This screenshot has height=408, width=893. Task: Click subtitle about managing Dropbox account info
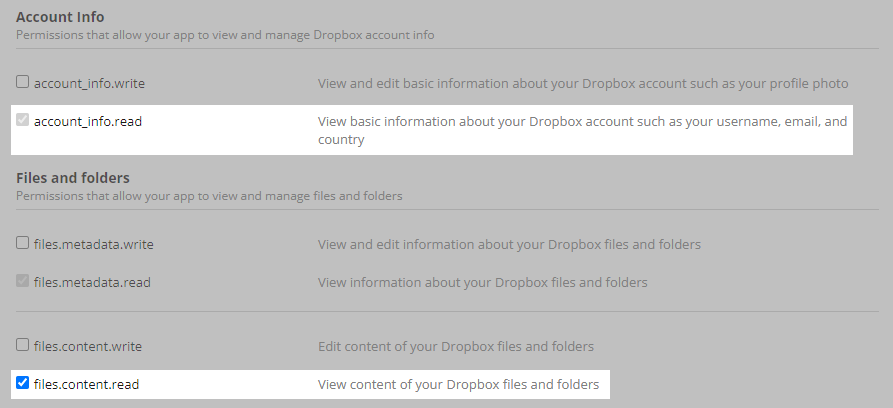[x=225, y=35]
